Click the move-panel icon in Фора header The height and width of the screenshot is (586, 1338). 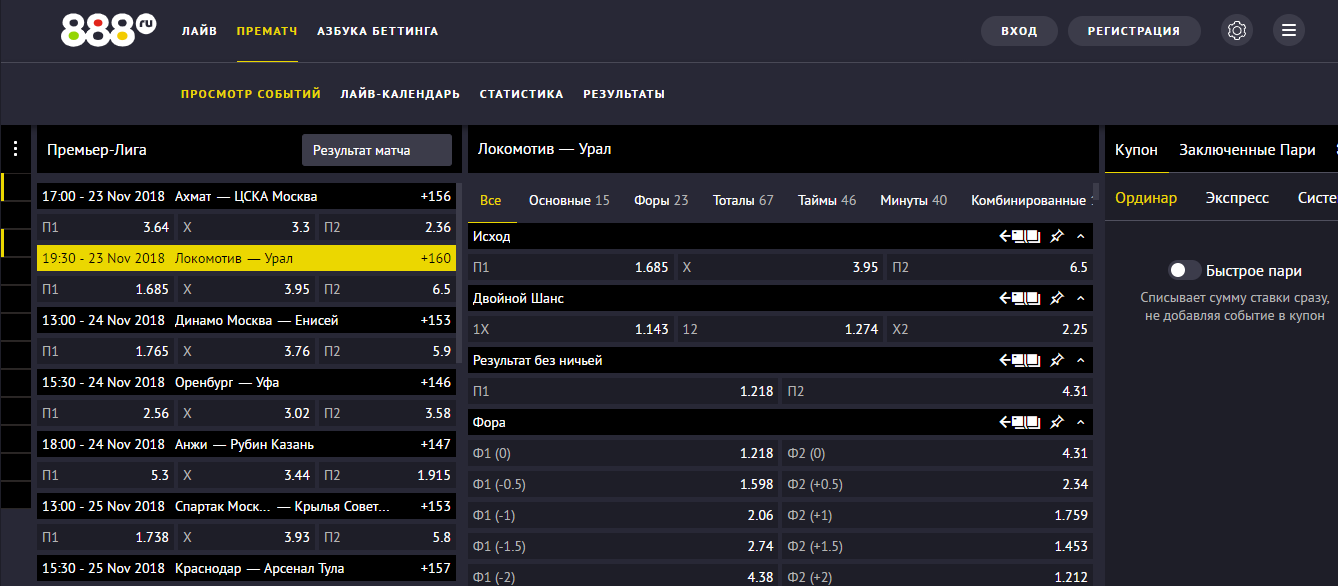coord(1020,423)
